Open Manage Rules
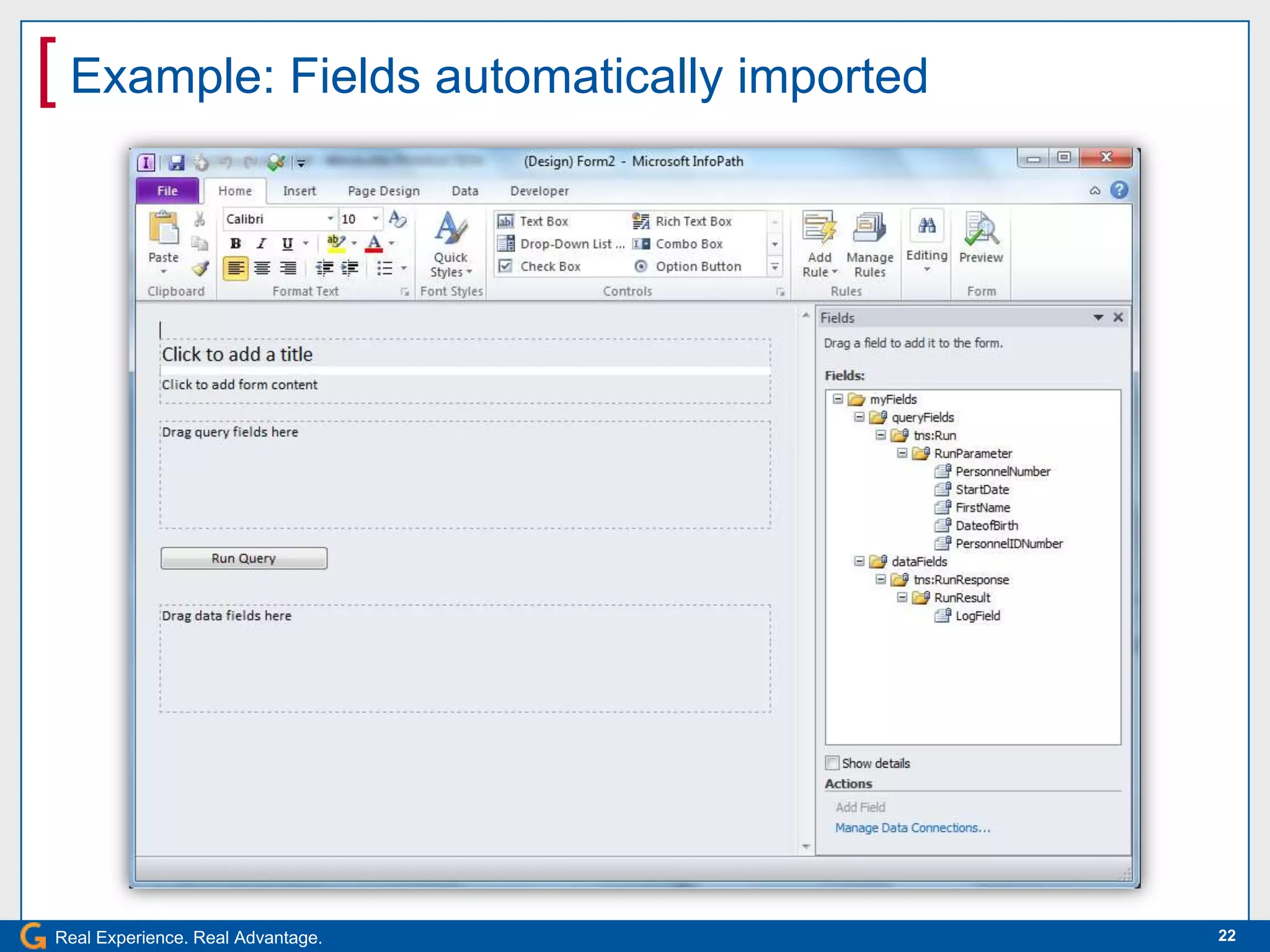The width and height of the screenshot is (1270, 952). coord(869,245)
